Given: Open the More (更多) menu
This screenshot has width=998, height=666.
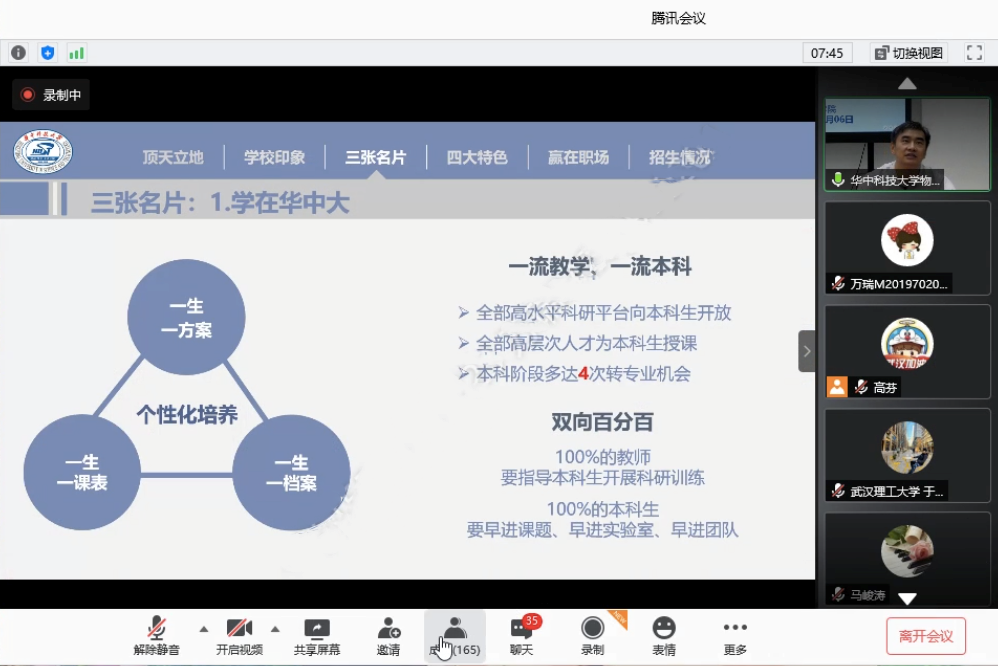Looking at the screenshot, I should point(735,636).
